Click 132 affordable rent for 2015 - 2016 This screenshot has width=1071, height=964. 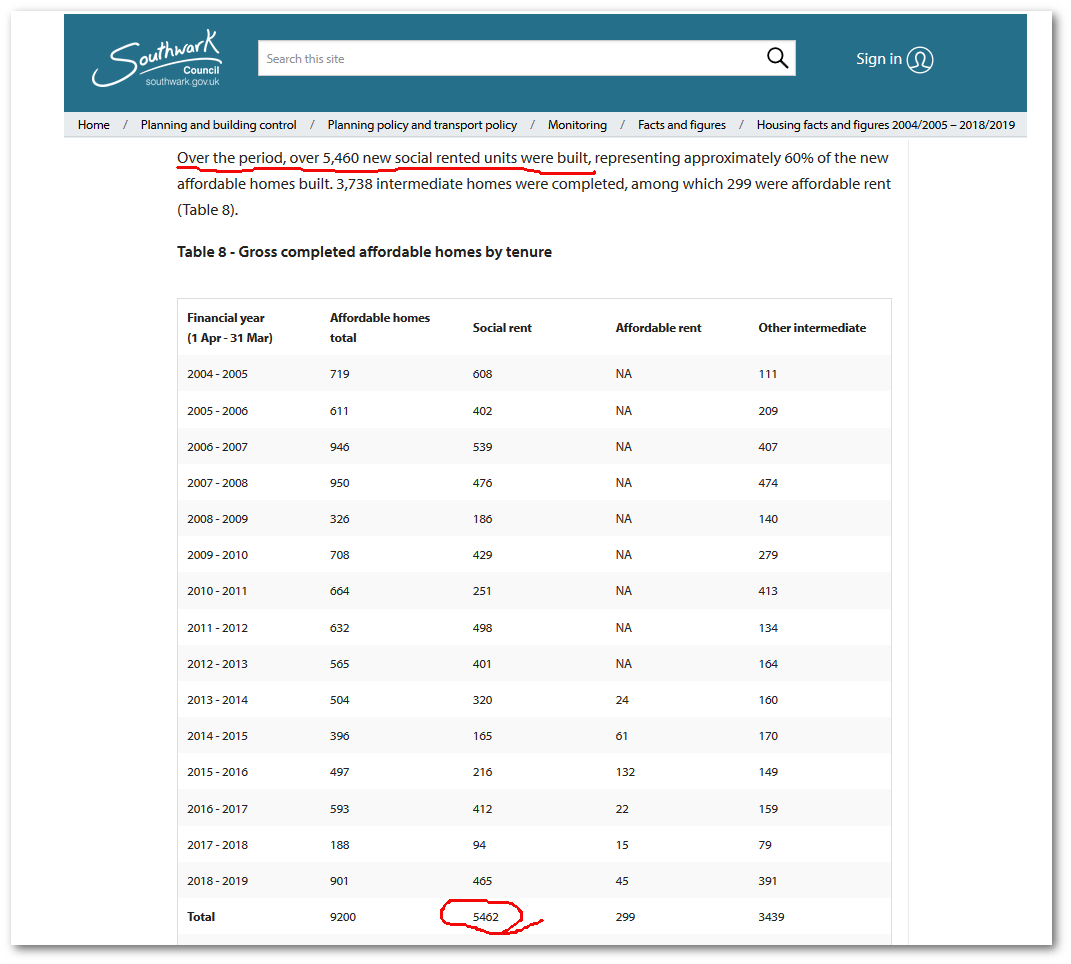[x=625, y=772]
